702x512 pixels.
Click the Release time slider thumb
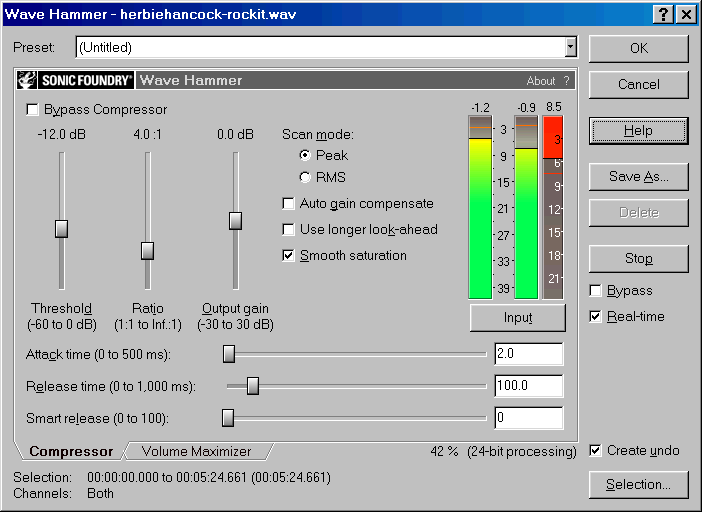click(x=253, y=386)
